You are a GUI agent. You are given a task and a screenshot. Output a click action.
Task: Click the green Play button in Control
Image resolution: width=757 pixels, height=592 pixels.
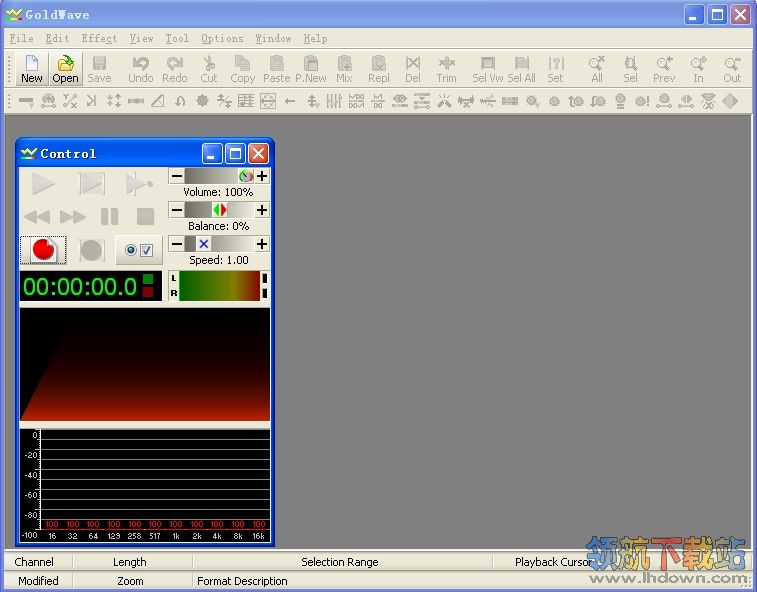pos(42,184)
